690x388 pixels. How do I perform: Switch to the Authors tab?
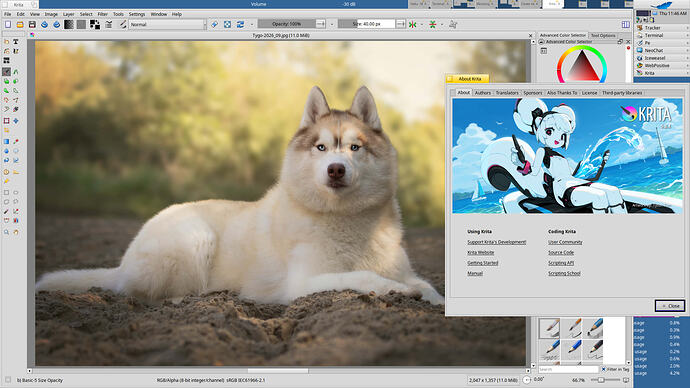point(482,93)
